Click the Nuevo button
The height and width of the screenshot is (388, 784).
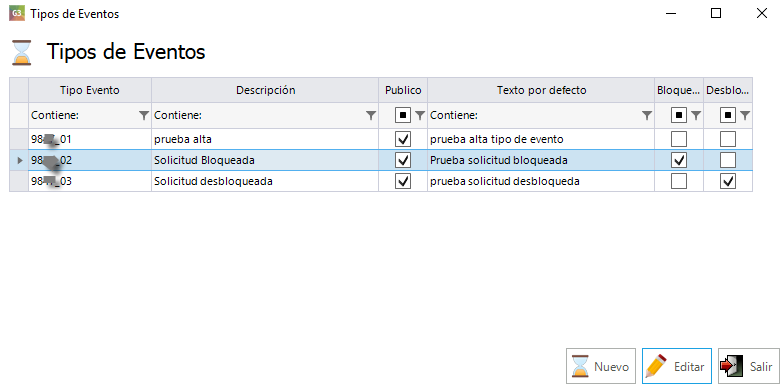tap(601, 366)
